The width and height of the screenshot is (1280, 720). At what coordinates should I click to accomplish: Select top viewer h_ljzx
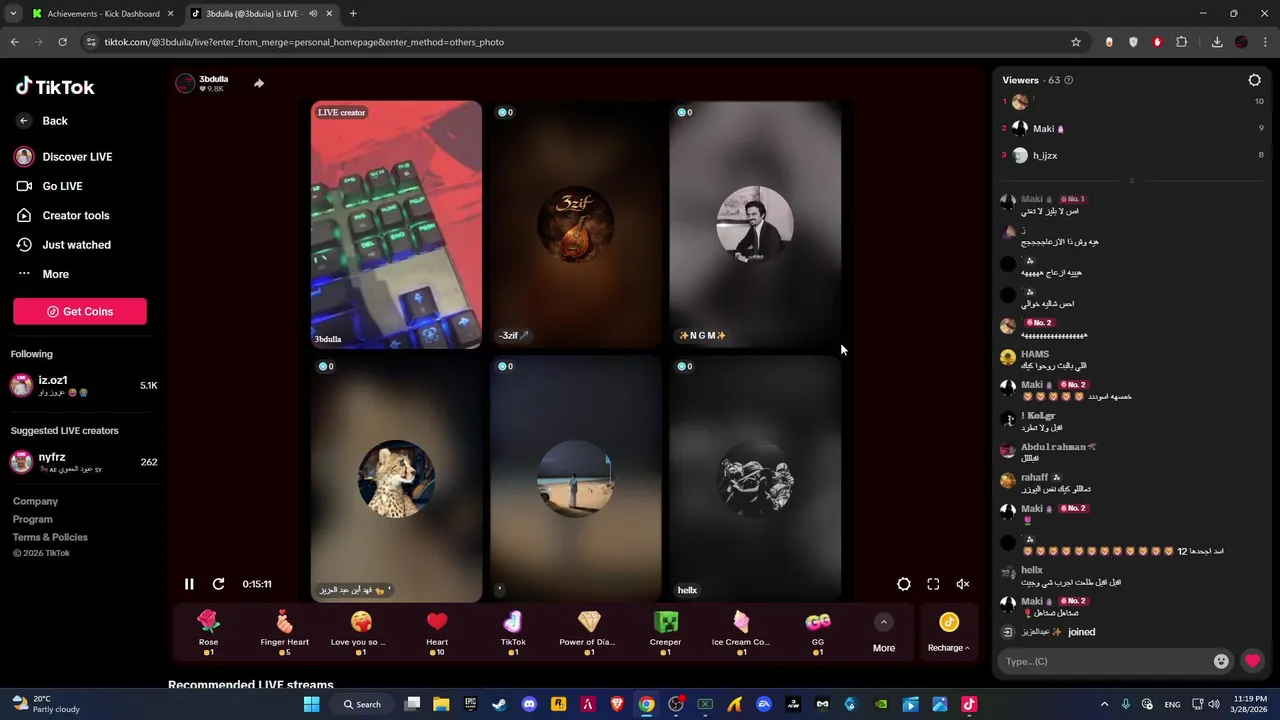[x=1045, y=156]
